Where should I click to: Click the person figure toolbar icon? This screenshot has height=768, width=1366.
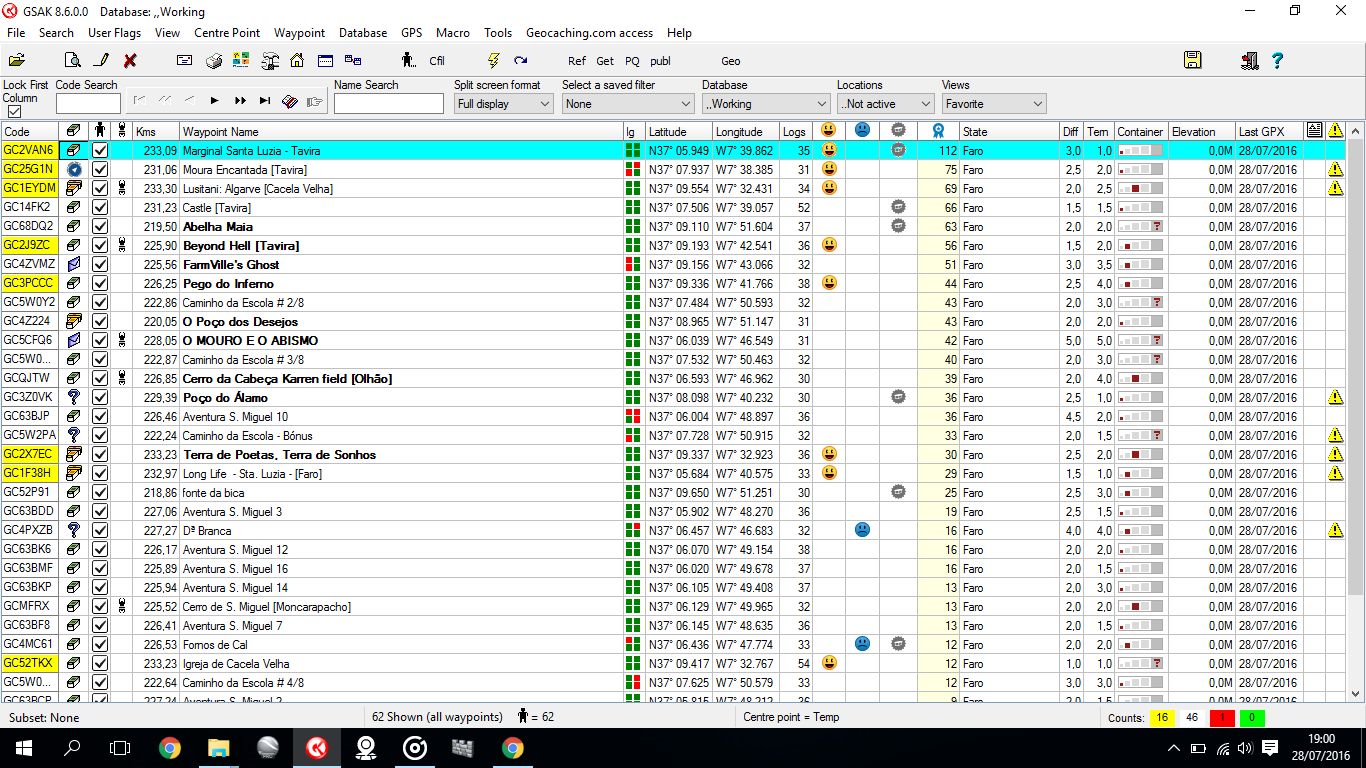click(409, 61)
